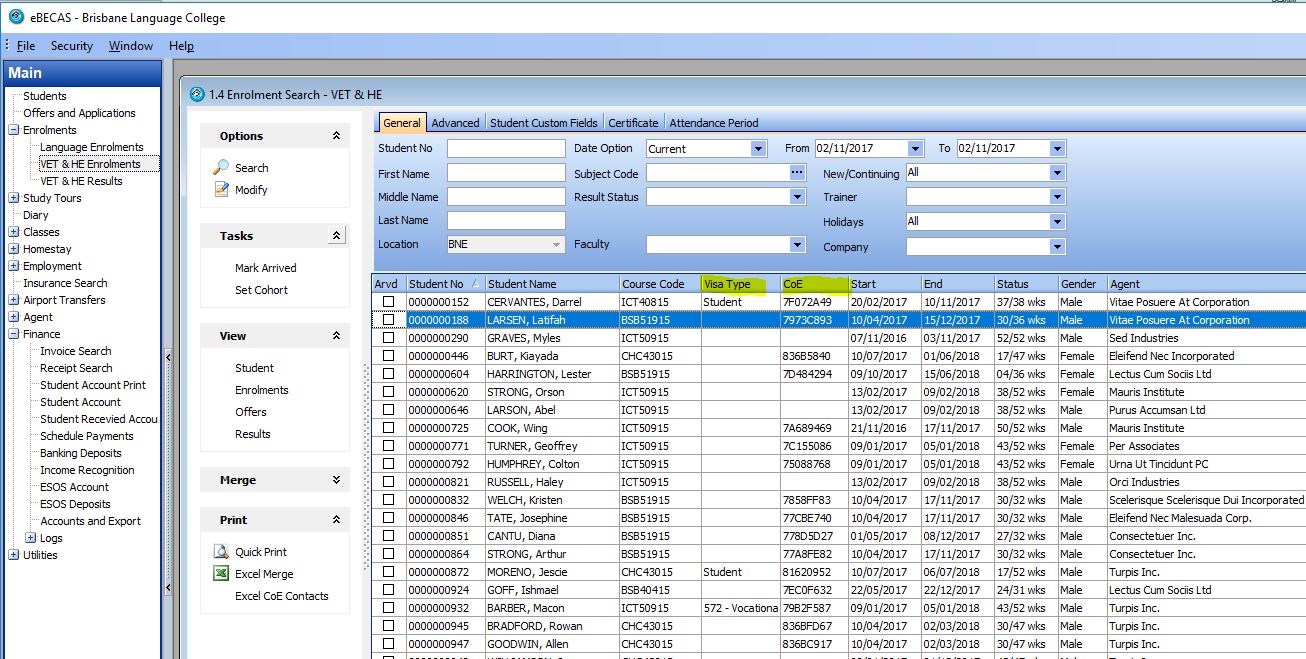Viewport: 1306px width, 659px height.
Task: Click the Enrolment Search window icon
Action: point(197,94)
